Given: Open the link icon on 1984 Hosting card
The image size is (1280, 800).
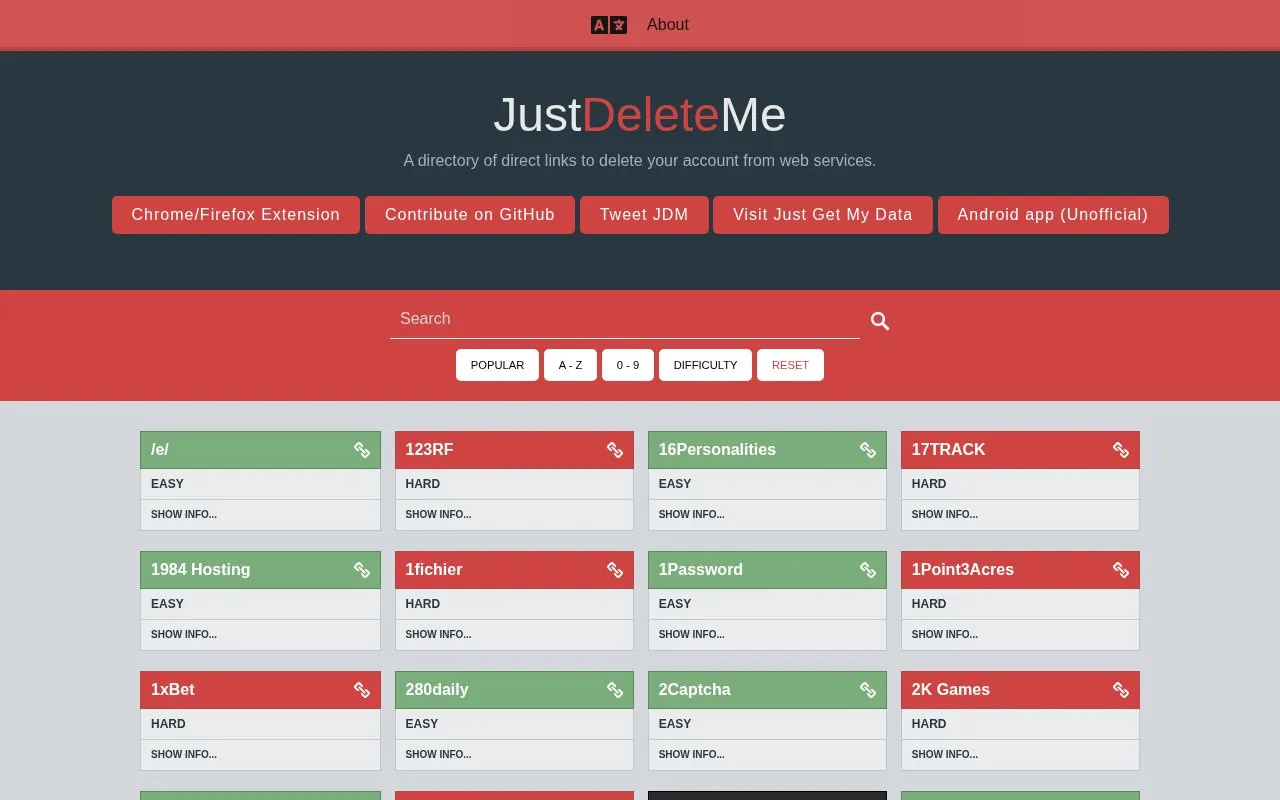Looking at the screenshot, I should (x=362, y=570).
